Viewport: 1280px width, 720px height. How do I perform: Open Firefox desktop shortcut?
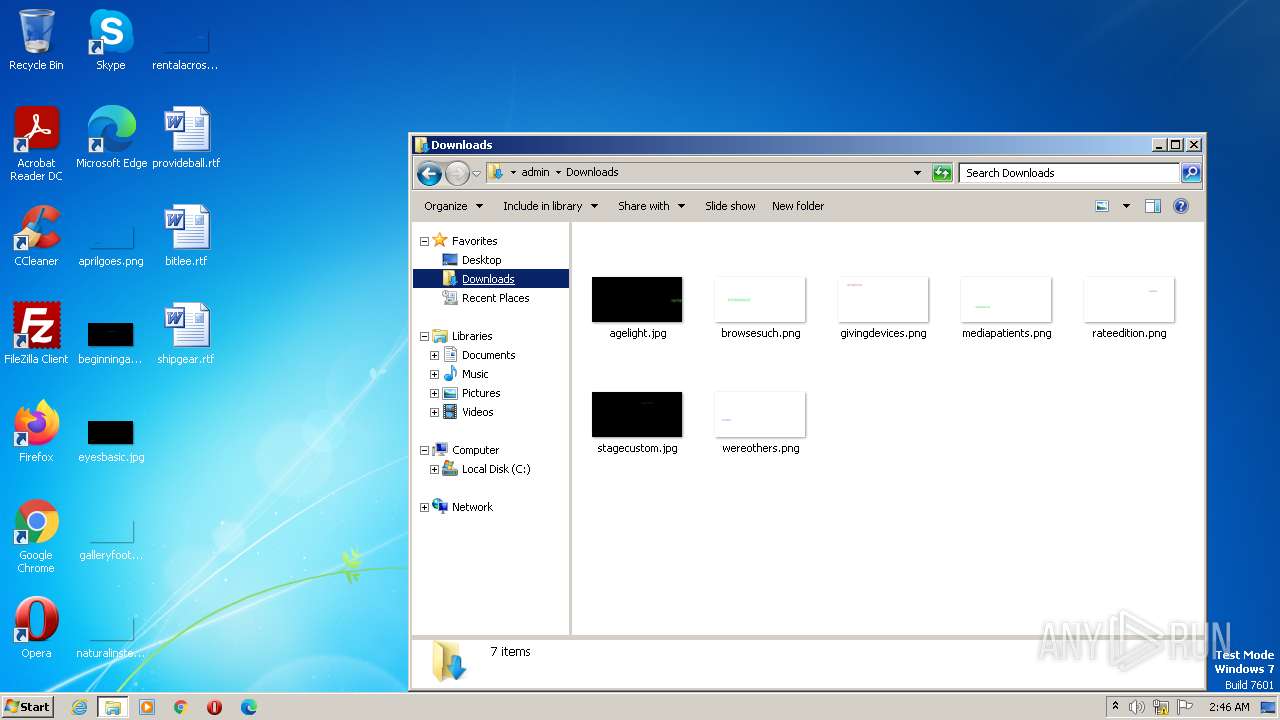click(x=36, y=432)
